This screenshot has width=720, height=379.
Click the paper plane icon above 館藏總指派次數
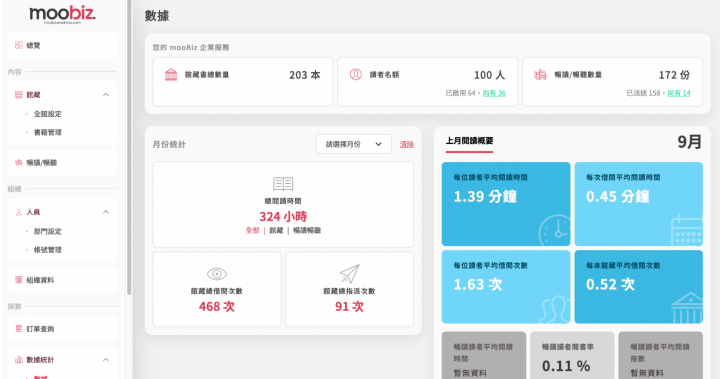click(x=349, y=274)
